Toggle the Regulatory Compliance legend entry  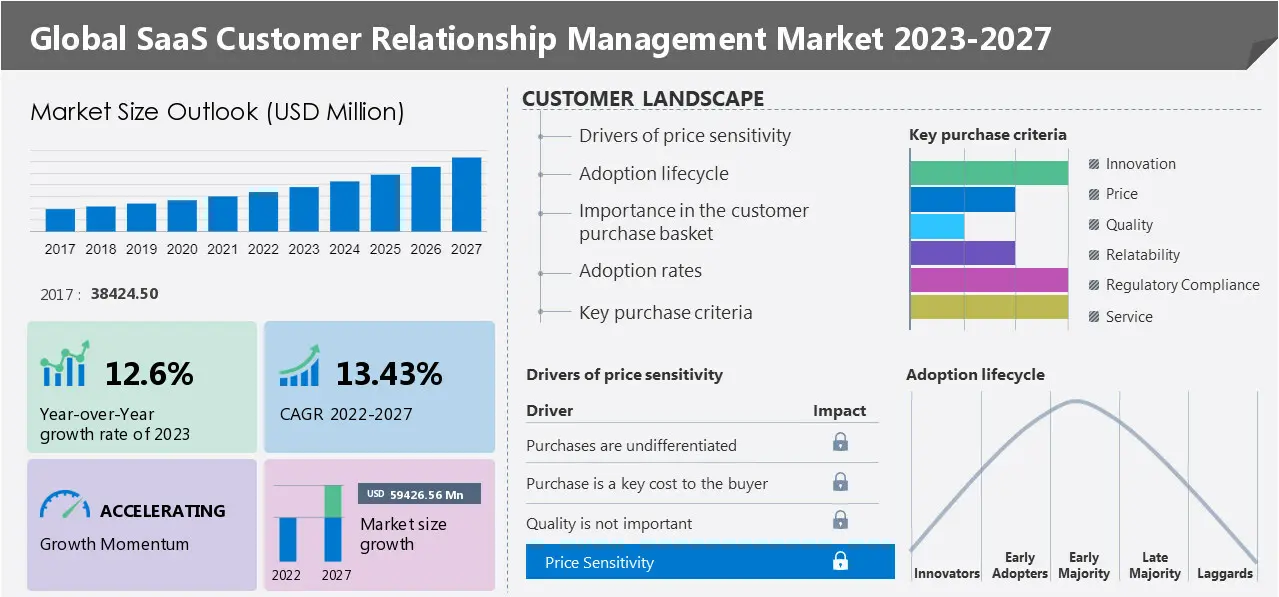click(x=1092, y=285)
